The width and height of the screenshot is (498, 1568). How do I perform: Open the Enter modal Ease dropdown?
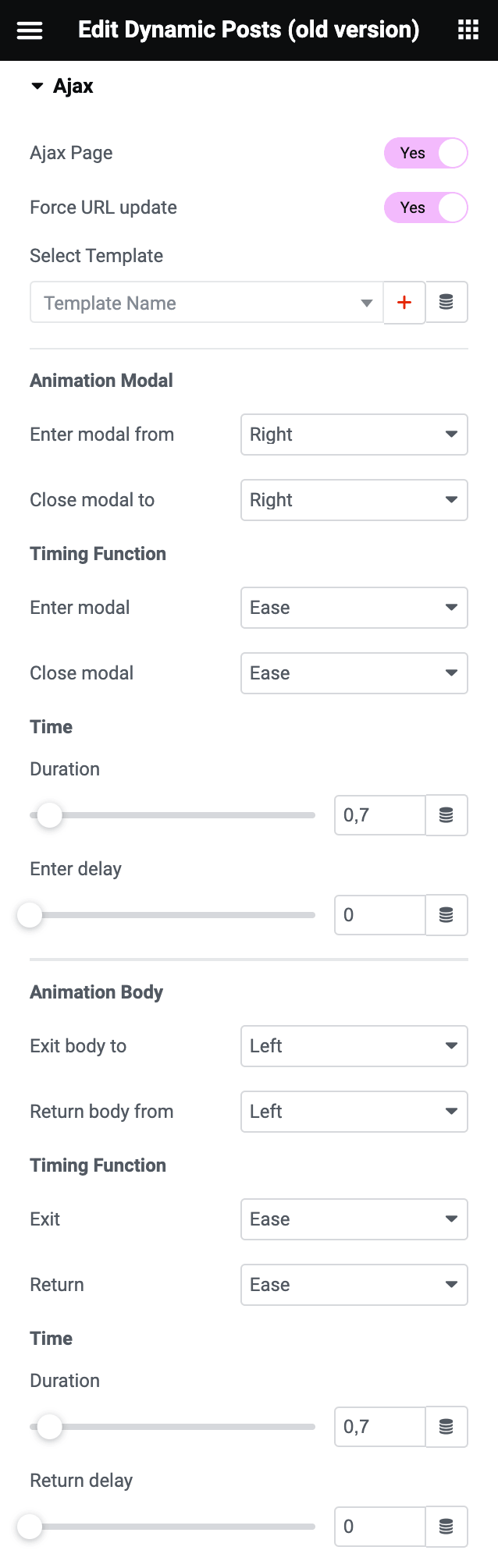(354, 608)
